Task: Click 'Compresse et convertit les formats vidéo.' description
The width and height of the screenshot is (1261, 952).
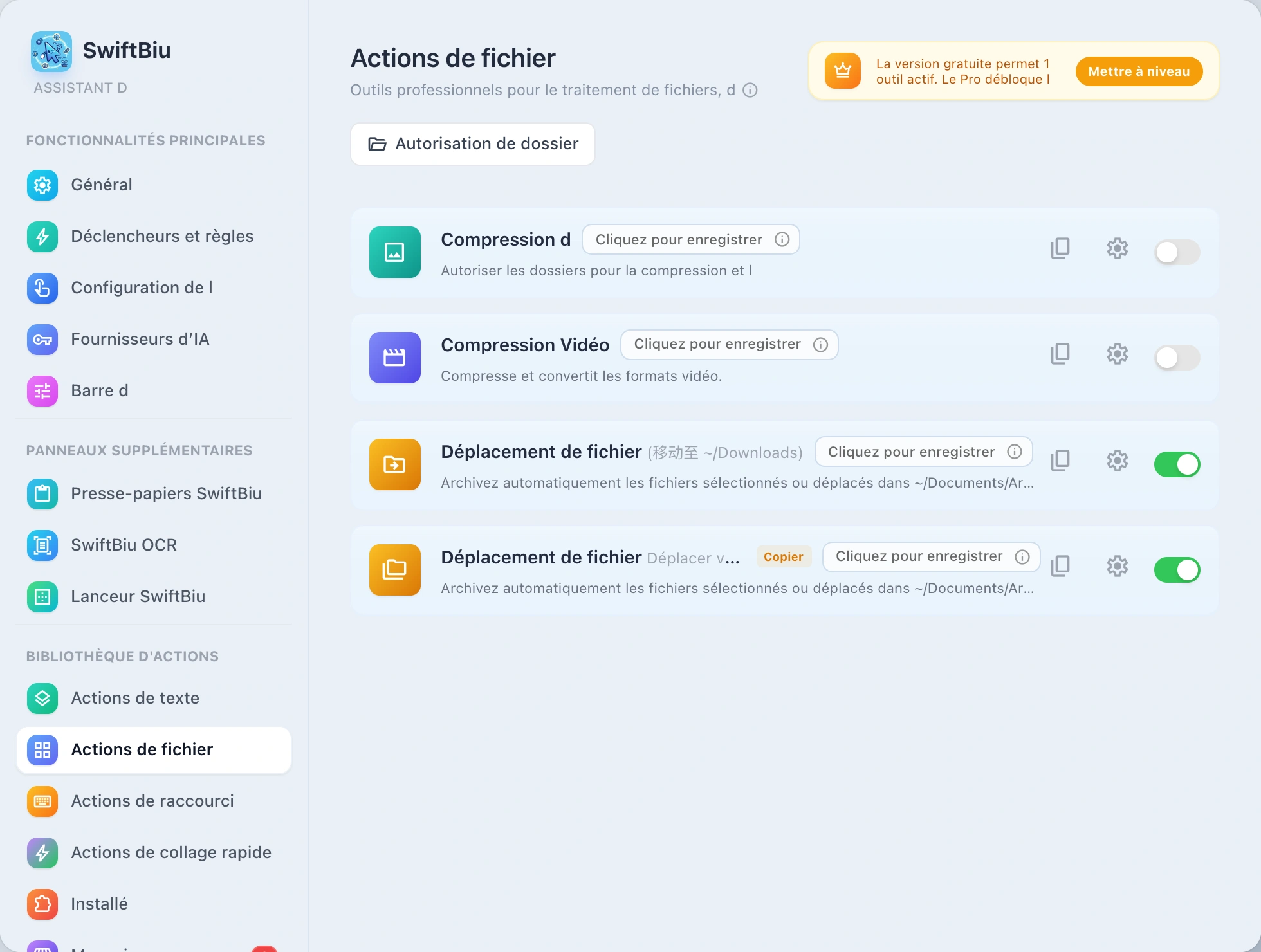Action: point(582,376)
